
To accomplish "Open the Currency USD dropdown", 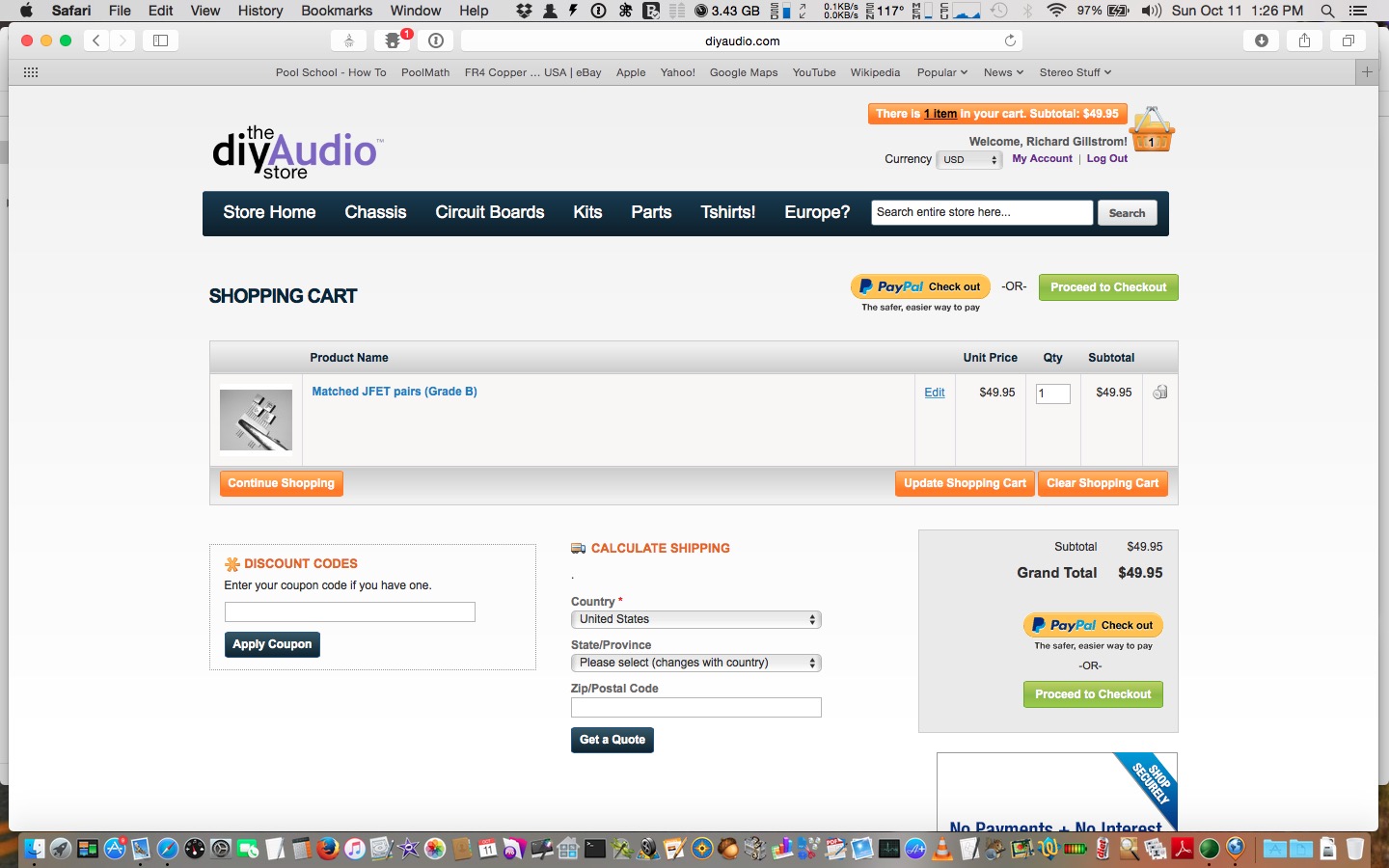I will [x=969, y=160].
